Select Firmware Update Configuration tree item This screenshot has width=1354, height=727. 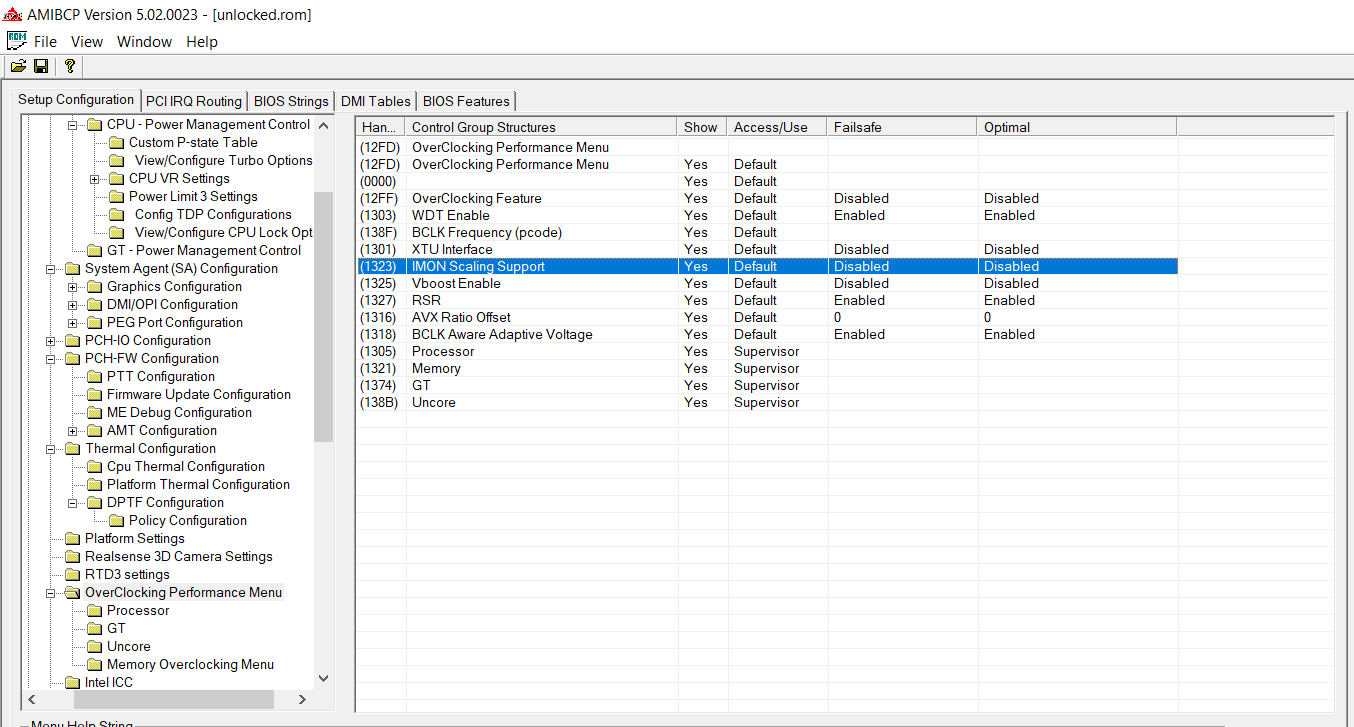(199, 394)
